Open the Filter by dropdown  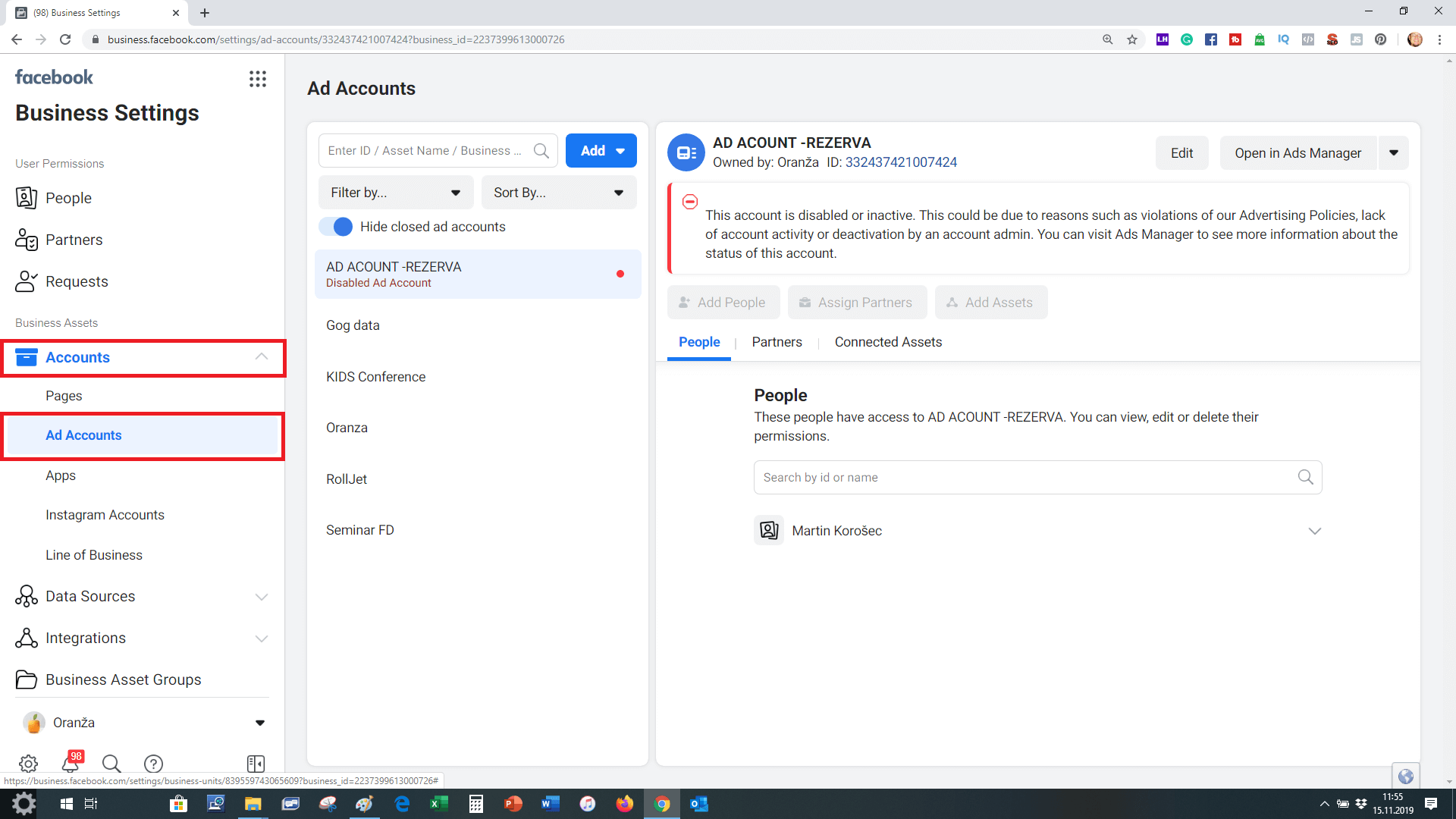pos(395,193)
